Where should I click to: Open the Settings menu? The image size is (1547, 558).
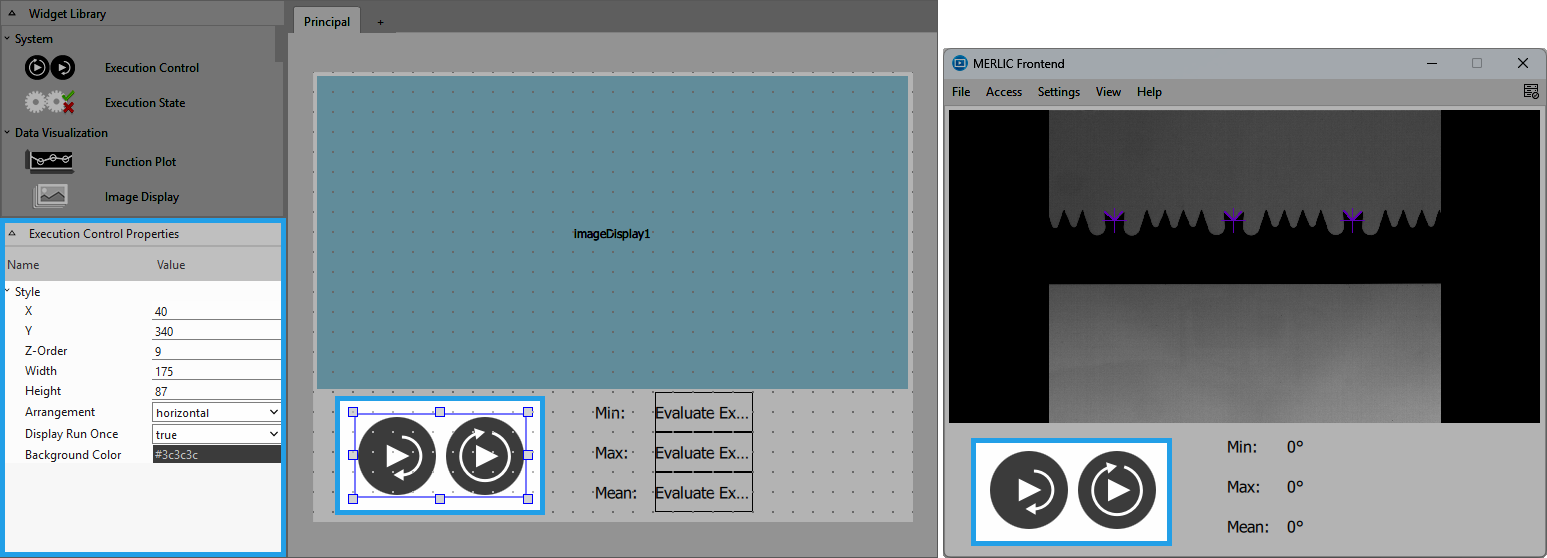tap(1058, 92)
